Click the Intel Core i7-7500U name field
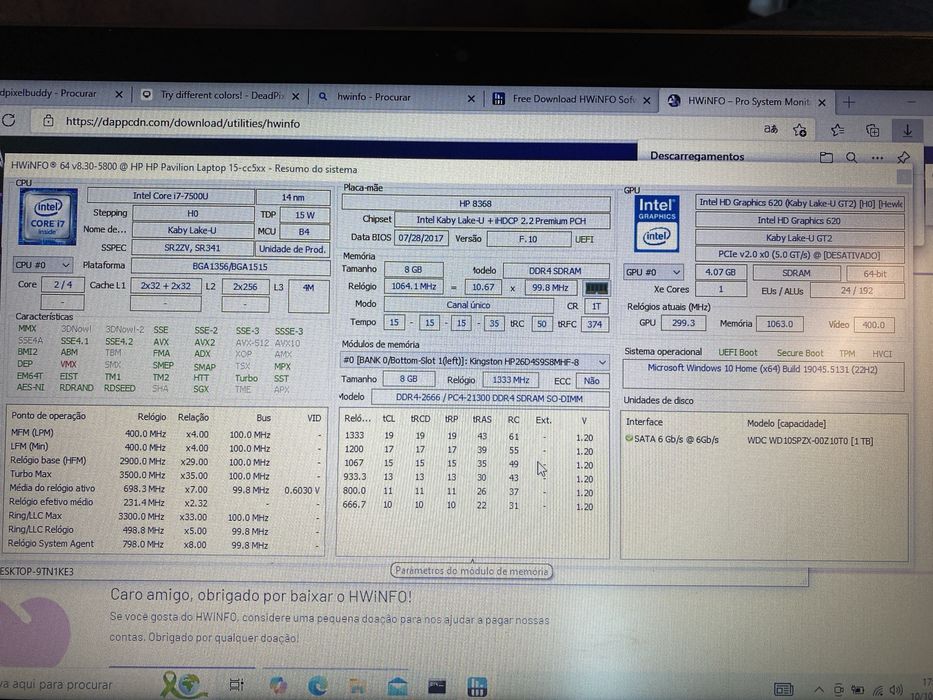This screenshot has width=933, height=700. point(170,196)
